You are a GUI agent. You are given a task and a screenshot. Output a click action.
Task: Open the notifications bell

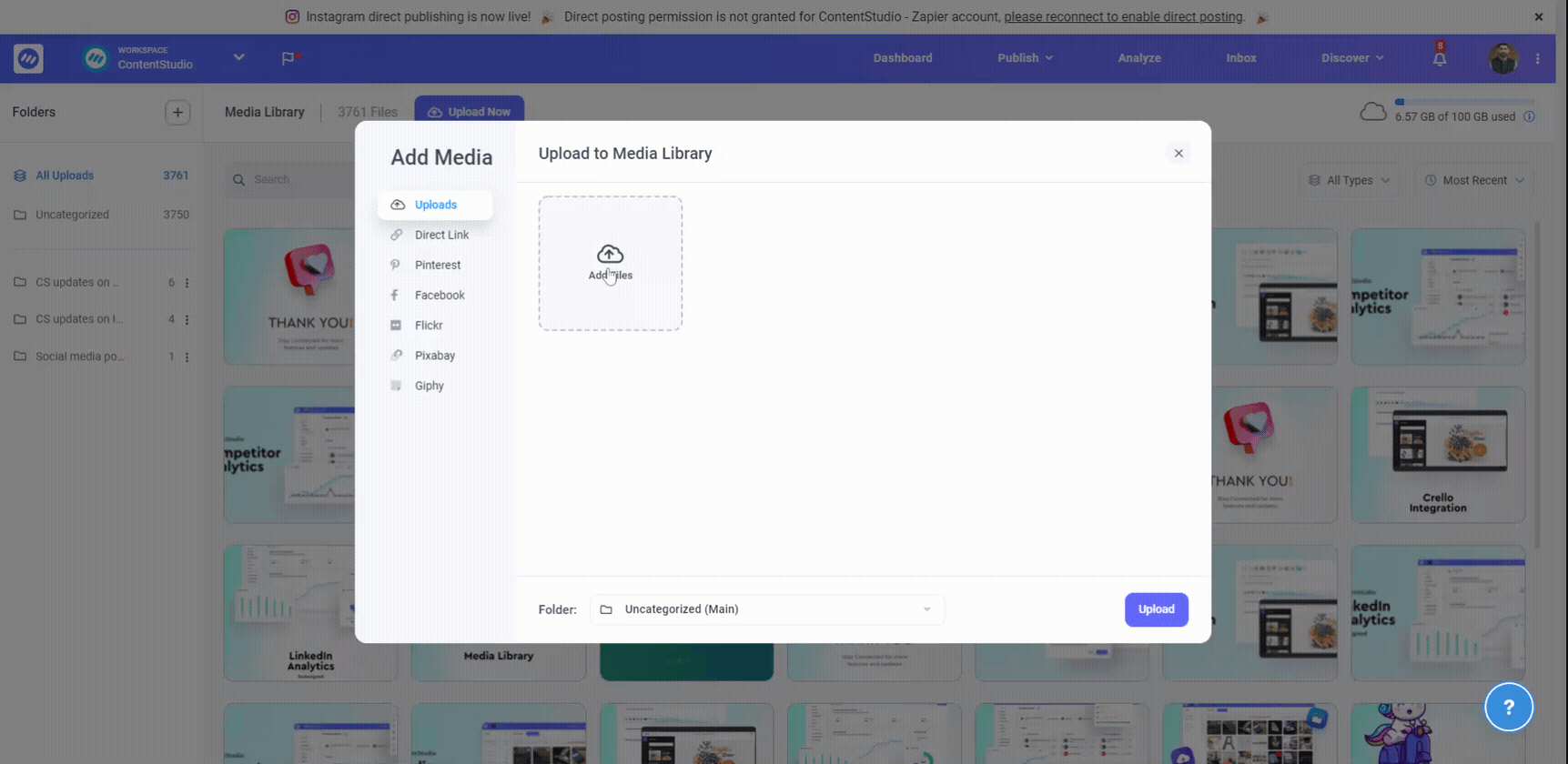point(1440,58)
